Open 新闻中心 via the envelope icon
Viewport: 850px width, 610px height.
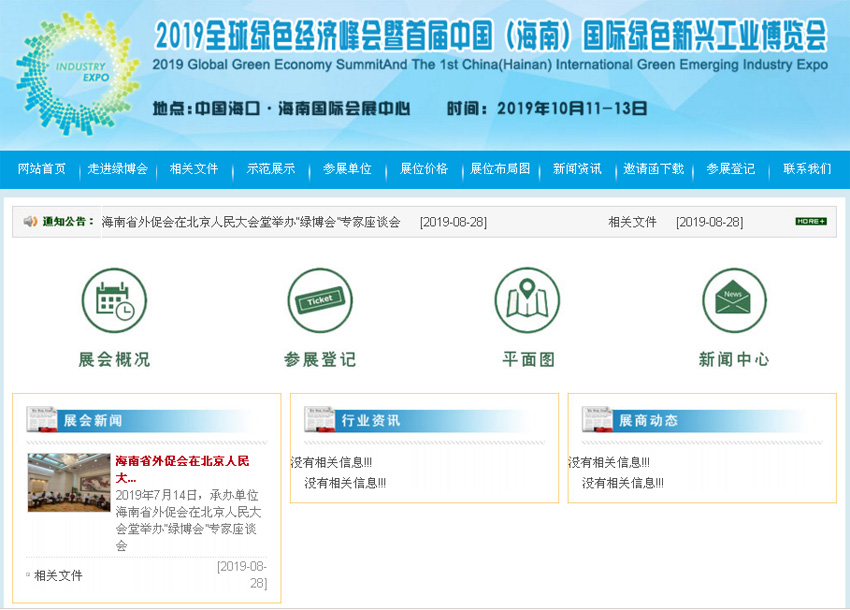[x=734, y=300]
